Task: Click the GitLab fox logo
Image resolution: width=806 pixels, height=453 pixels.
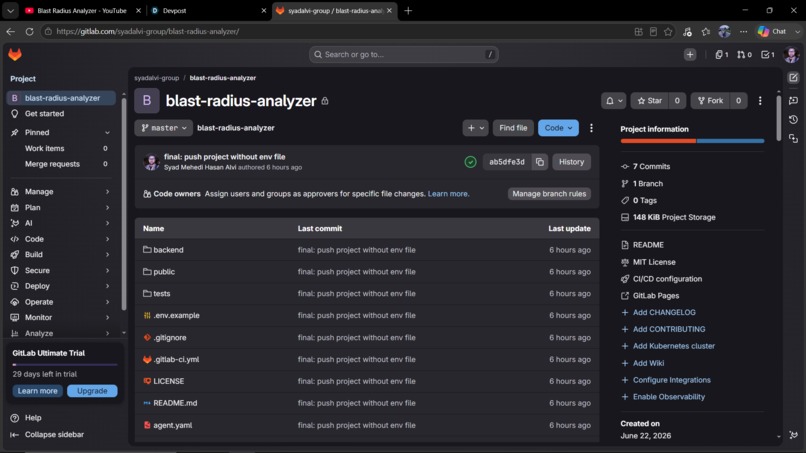Action: [15, 54]
